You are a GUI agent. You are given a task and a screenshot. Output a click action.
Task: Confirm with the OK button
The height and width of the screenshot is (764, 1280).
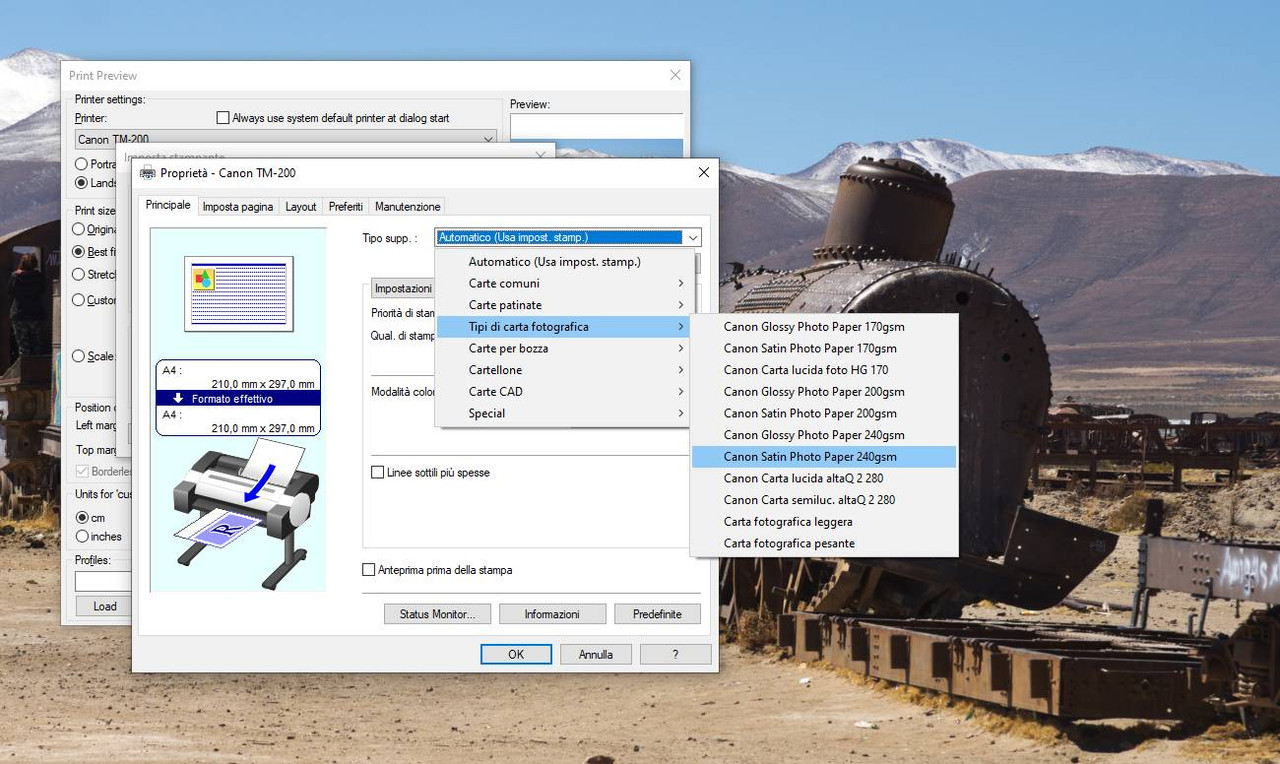[516, 654]
